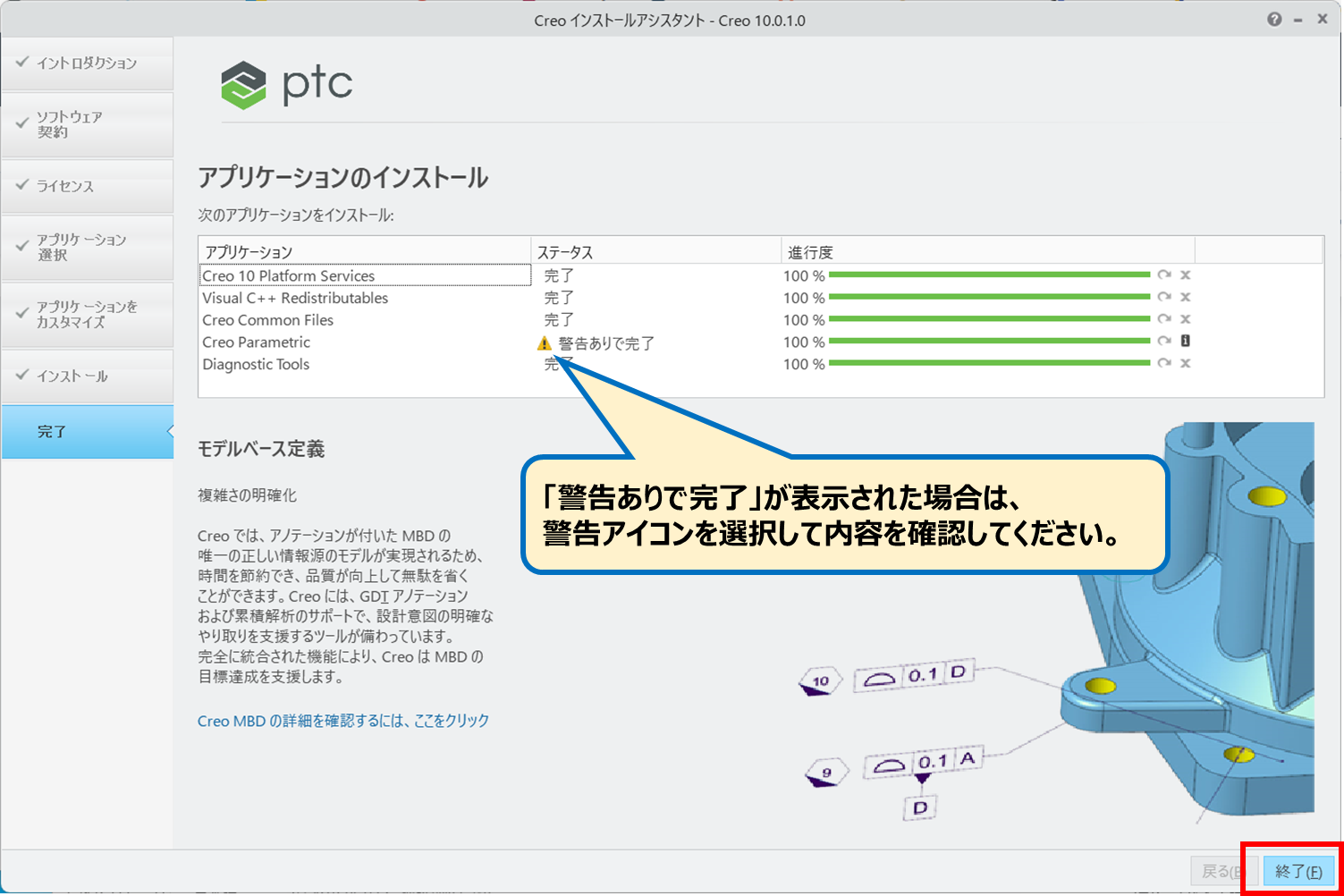Select the ライセンス step in sidebar
This screenshot has width=1344, height=896.
[x=87, y=186]
